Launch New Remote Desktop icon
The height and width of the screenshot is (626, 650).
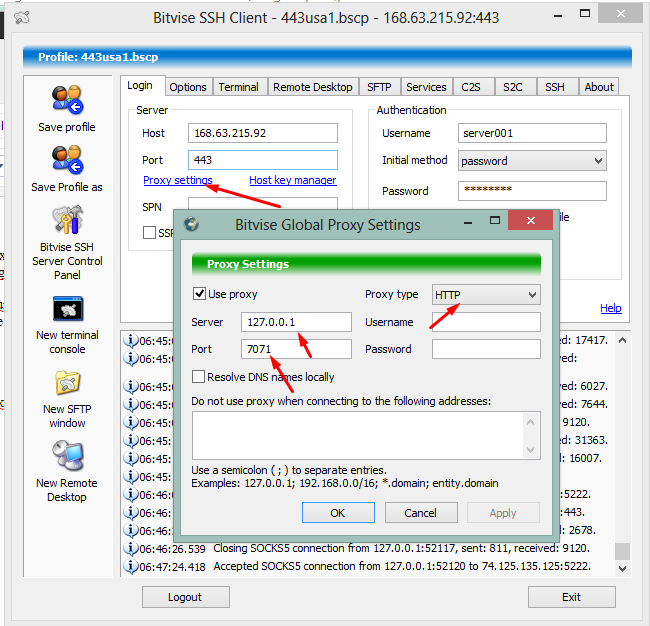point(68,456)
